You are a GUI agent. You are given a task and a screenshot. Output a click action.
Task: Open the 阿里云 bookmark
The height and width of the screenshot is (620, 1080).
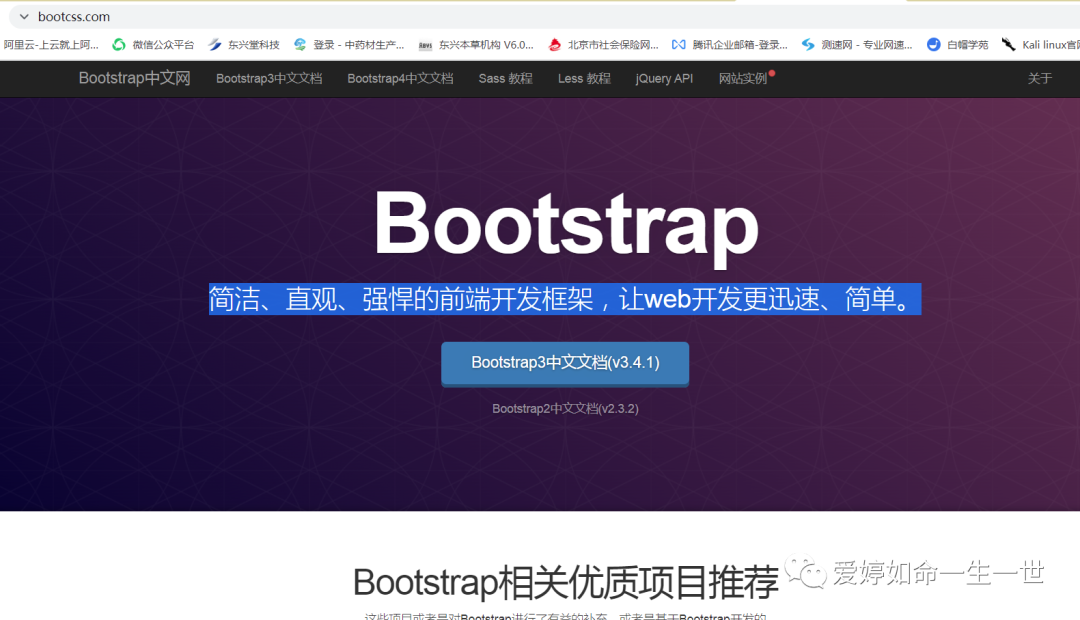(51, 45)
